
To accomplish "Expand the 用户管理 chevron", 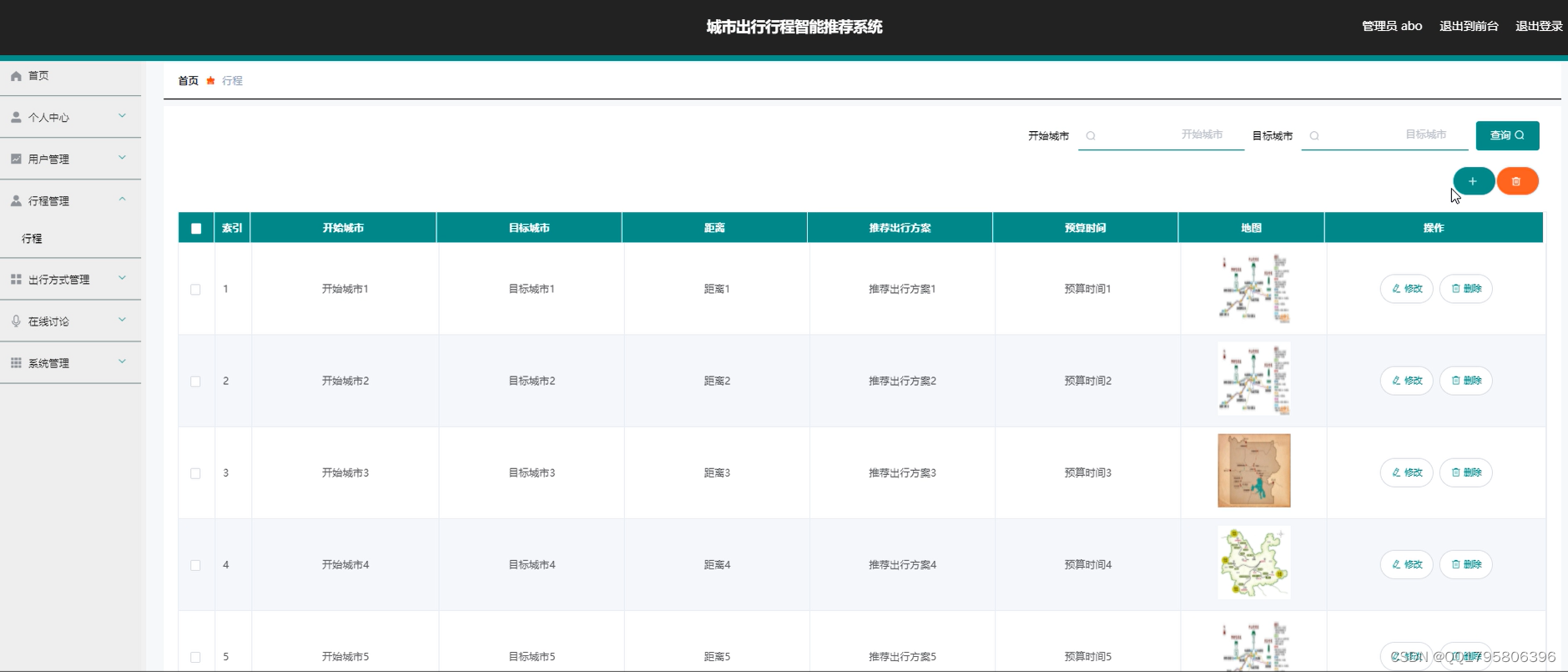I will (x=123, y=158).
